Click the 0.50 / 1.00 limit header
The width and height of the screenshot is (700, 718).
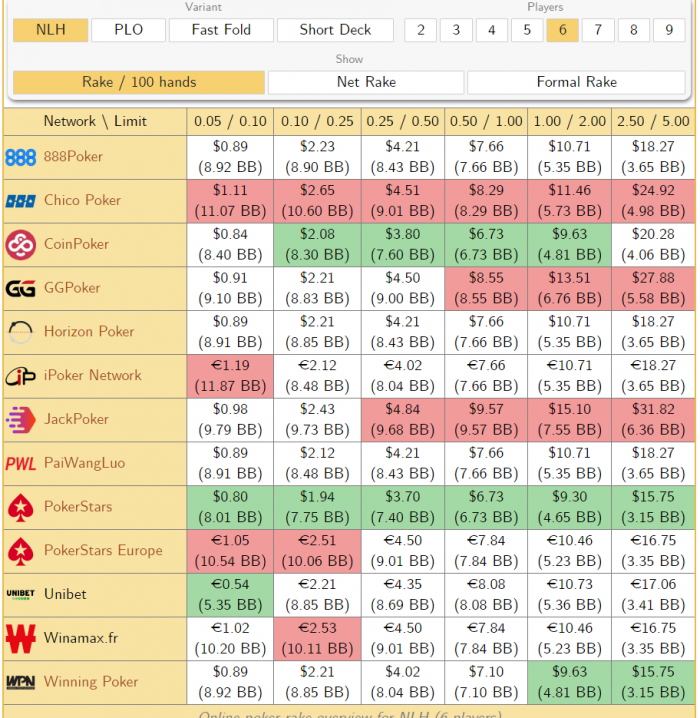coord(486,122)
